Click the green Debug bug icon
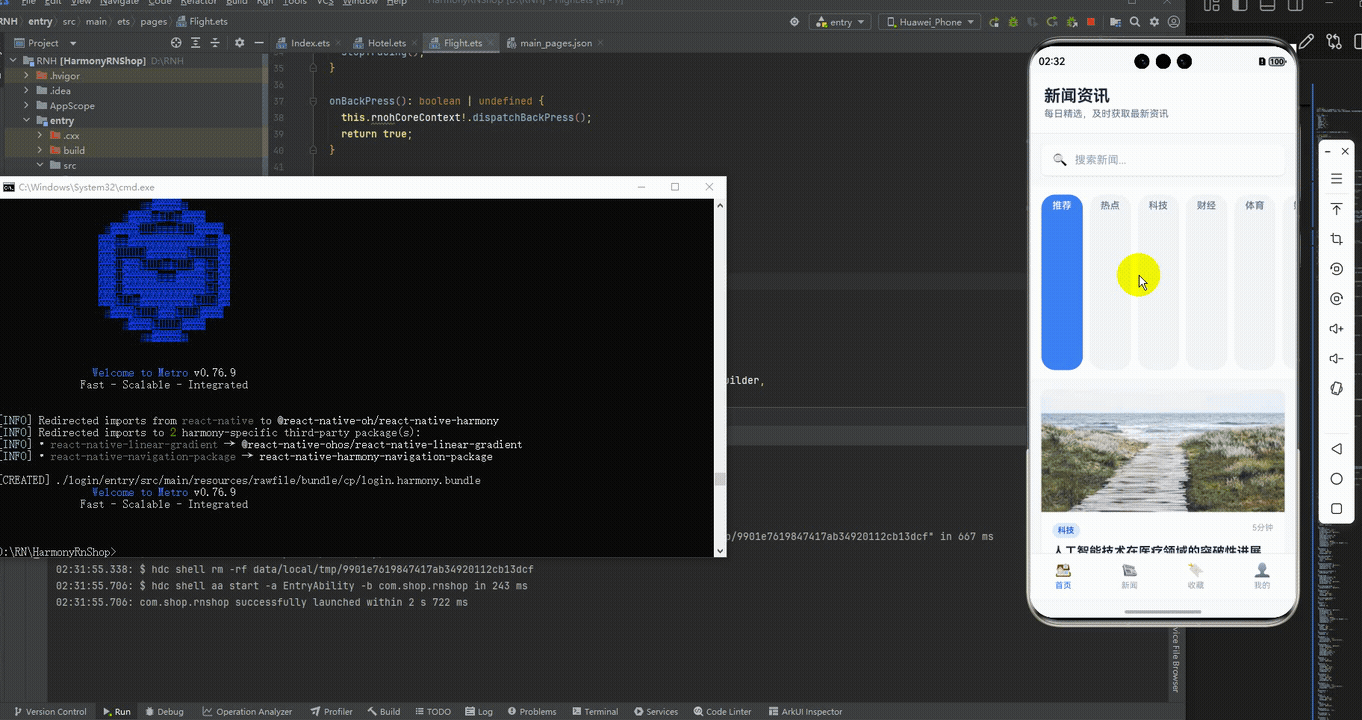 click(x=1013, y=22)
